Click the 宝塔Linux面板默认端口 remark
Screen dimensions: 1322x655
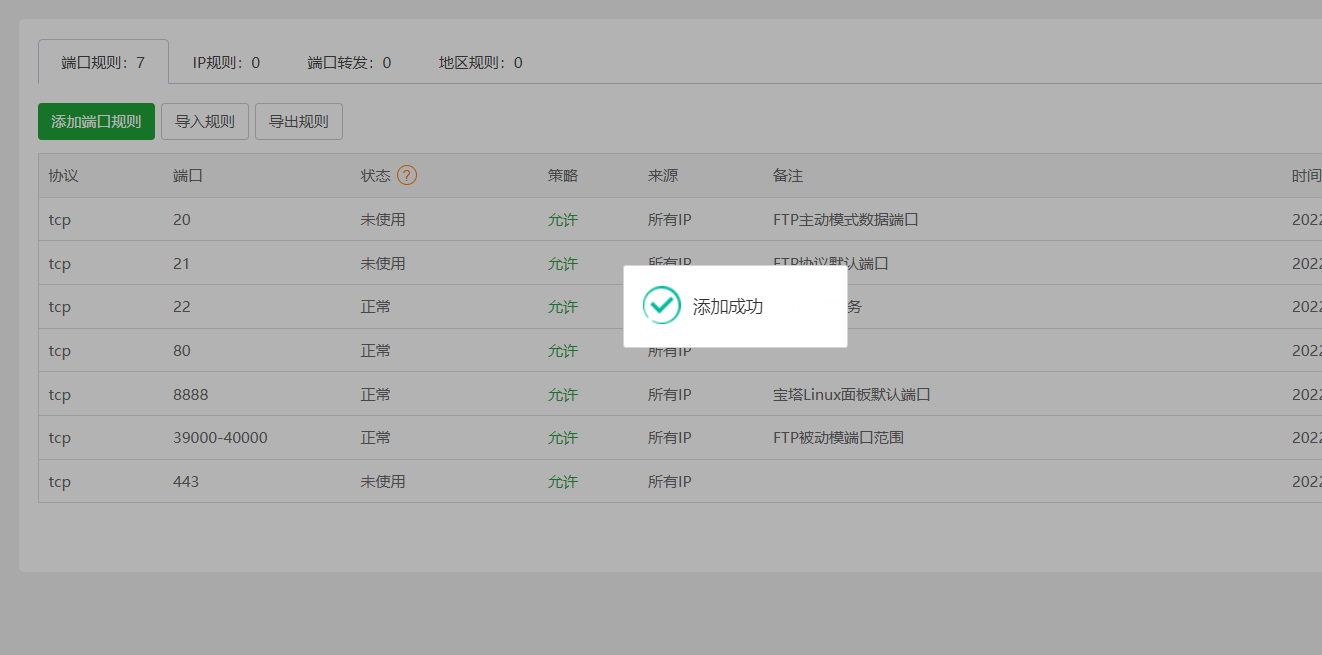(x=852, y=394)
